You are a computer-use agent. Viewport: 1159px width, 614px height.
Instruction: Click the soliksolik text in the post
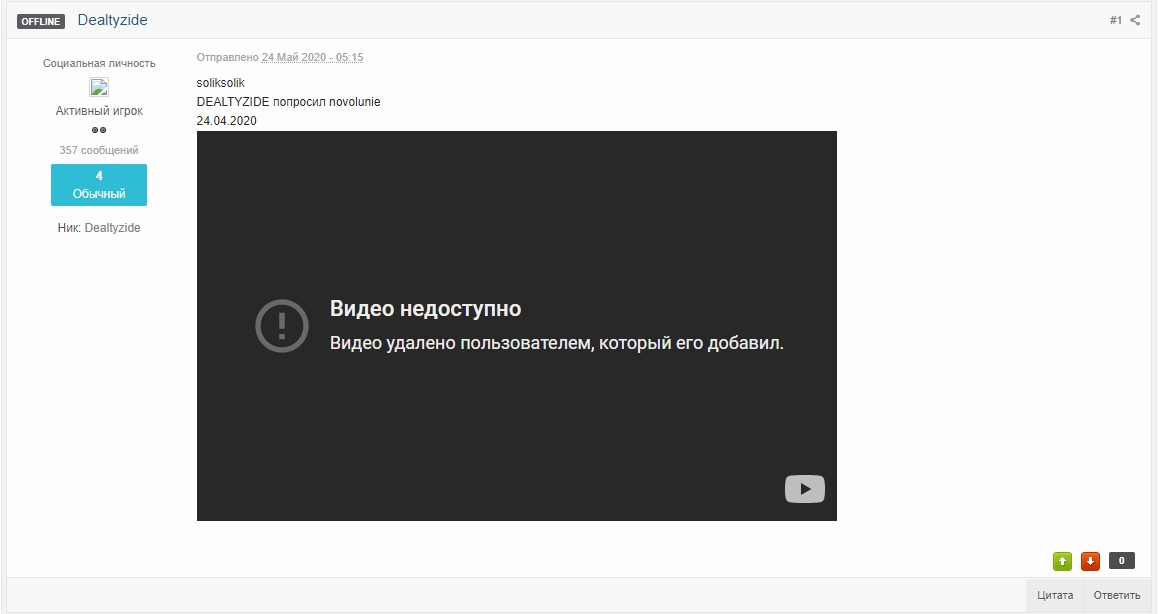(221, 83)
